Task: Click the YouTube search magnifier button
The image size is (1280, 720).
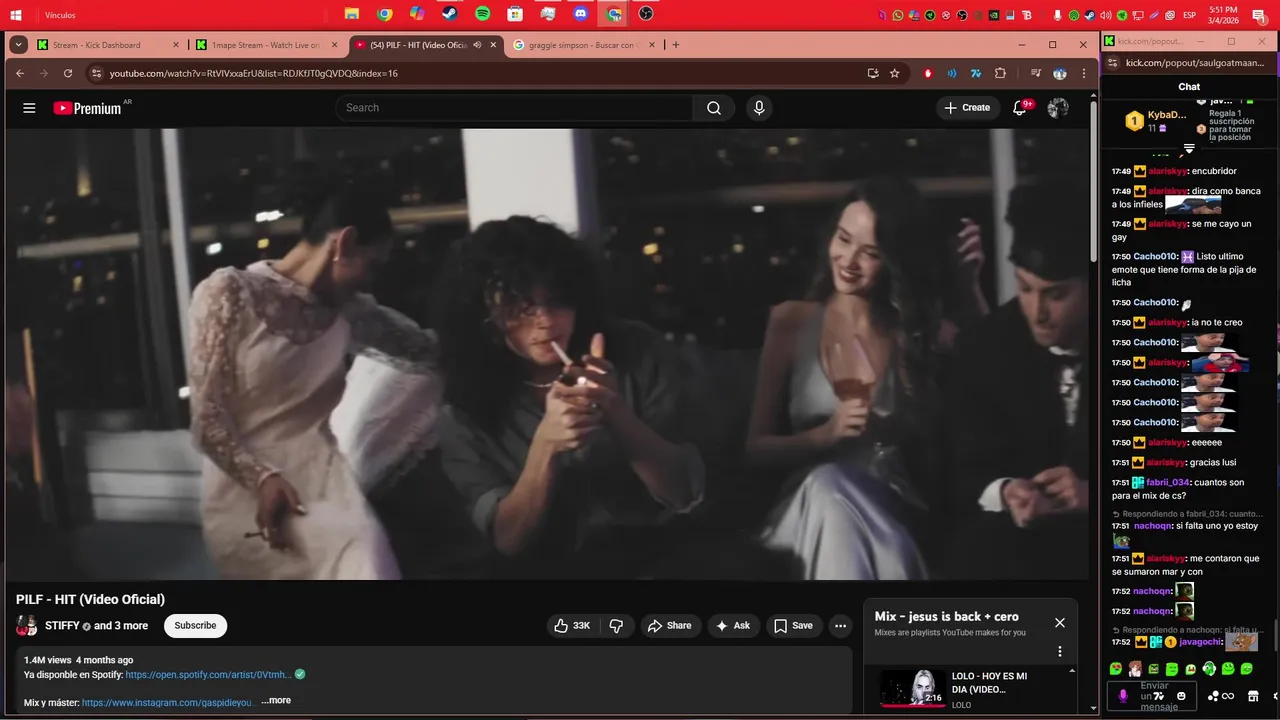Action: 714,108
